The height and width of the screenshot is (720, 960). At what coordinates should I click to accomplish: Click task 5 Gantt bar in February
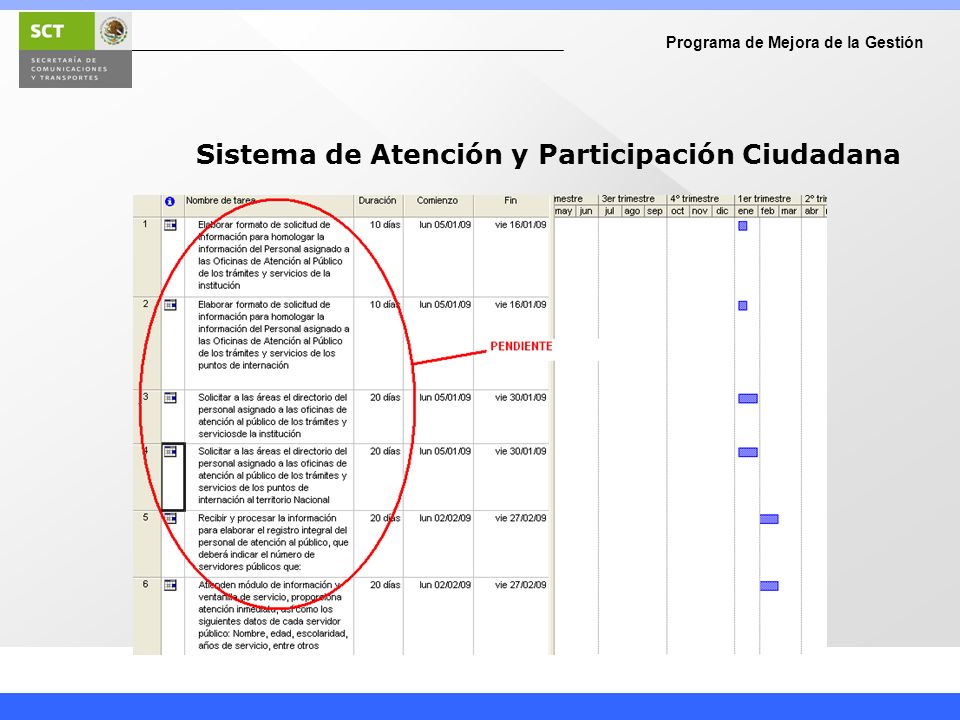[x=769, y=519]
